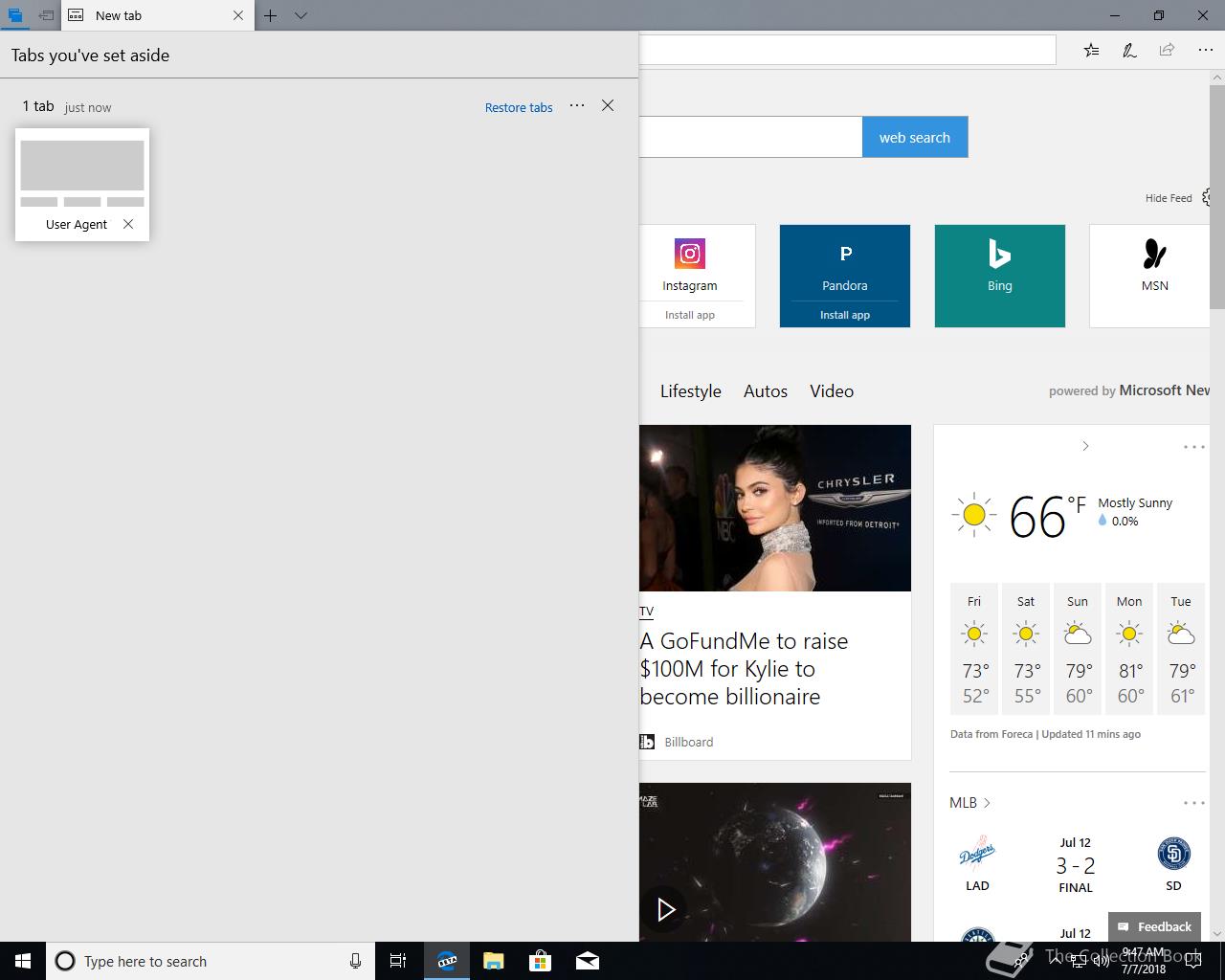Open Task View in the taskbar
The width and height of the screenshot is (1225, 980).
[398, 961]
